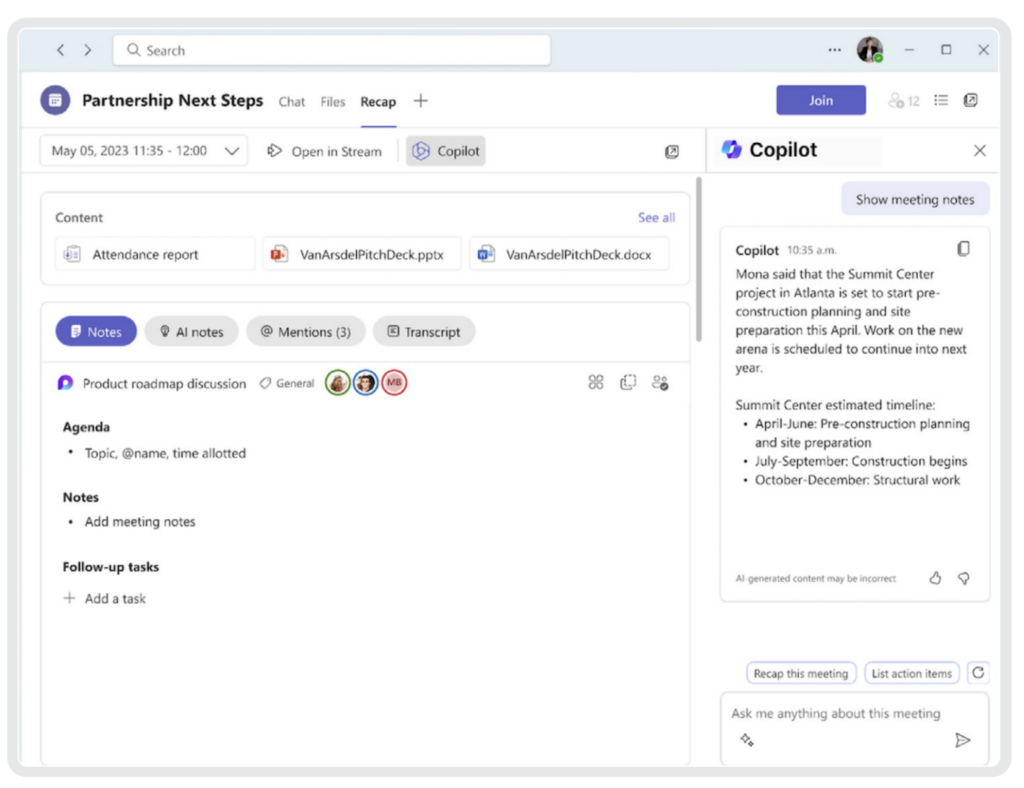The width and height of the screenshot is (1024, 788).
Task: Click the recap pane vertical scrollbar
Action: [x=699, y=259]
